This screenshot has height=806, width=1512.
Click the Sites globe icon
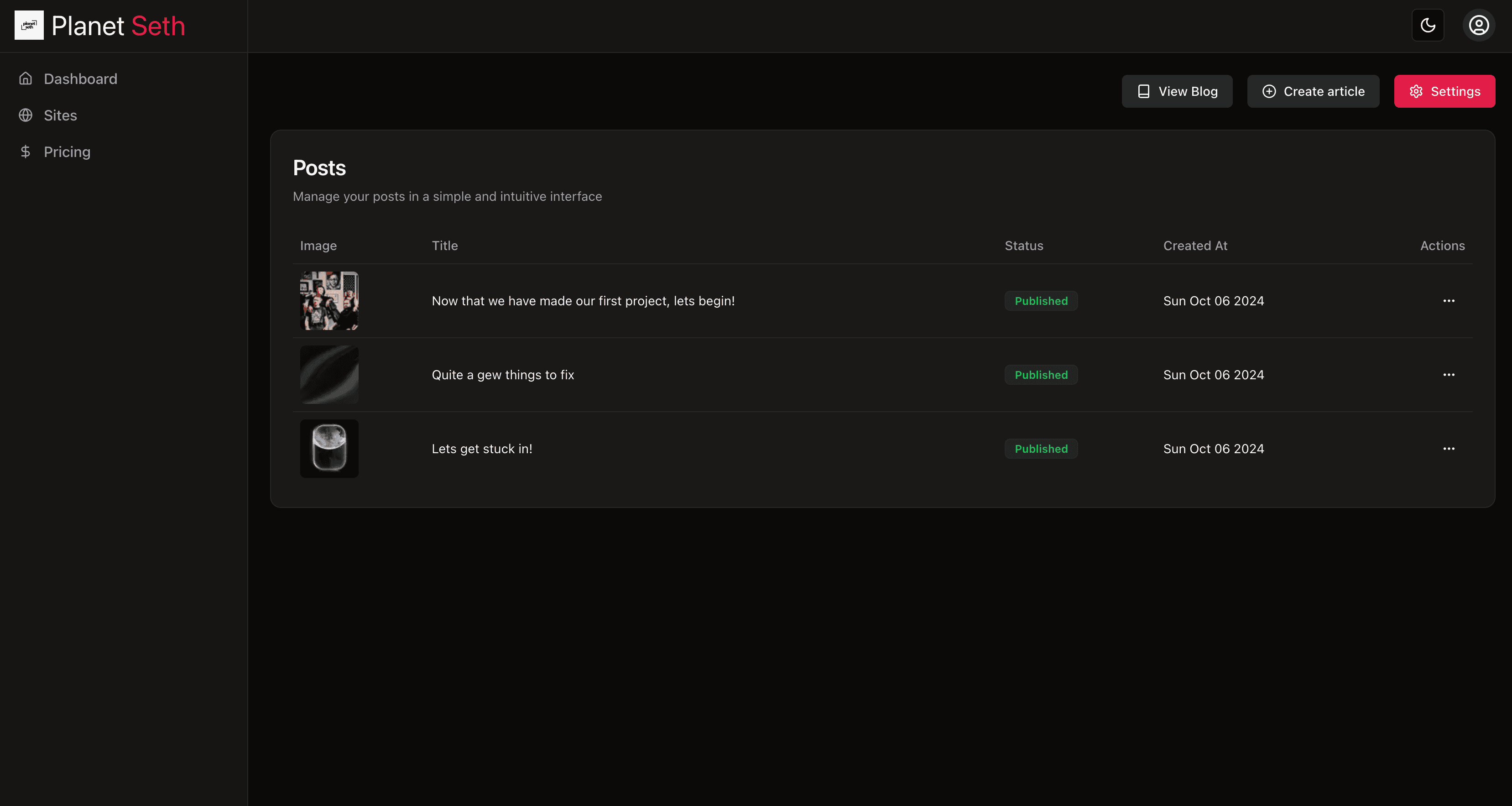click(x=25, y=115)
